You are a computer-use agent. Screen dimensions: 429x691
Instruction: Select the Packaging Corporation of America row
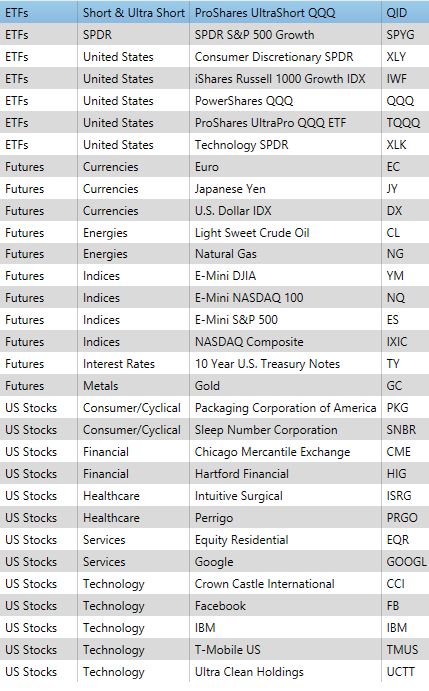(x=214, y=408)
